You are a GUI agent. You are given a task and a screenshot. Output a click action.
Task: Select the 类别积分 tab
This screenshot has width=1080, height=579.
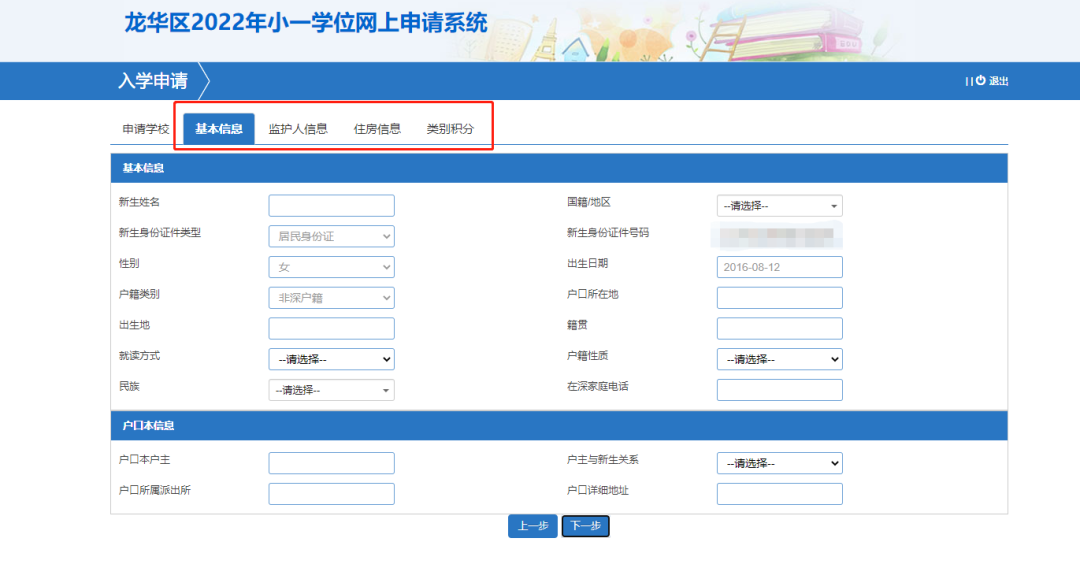[x=451, y=128]
